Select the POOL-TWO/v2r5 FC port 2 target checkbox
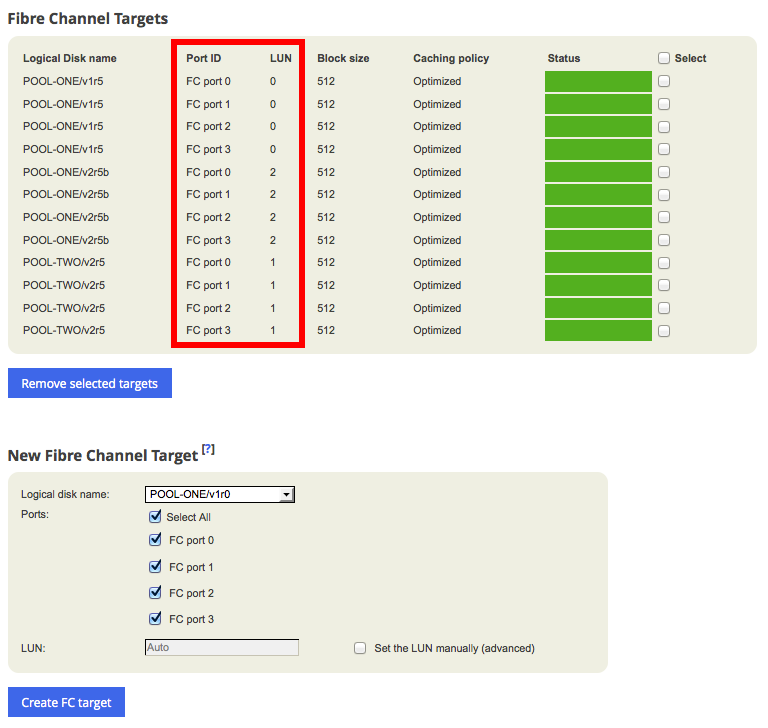 (x=664, y=308)
